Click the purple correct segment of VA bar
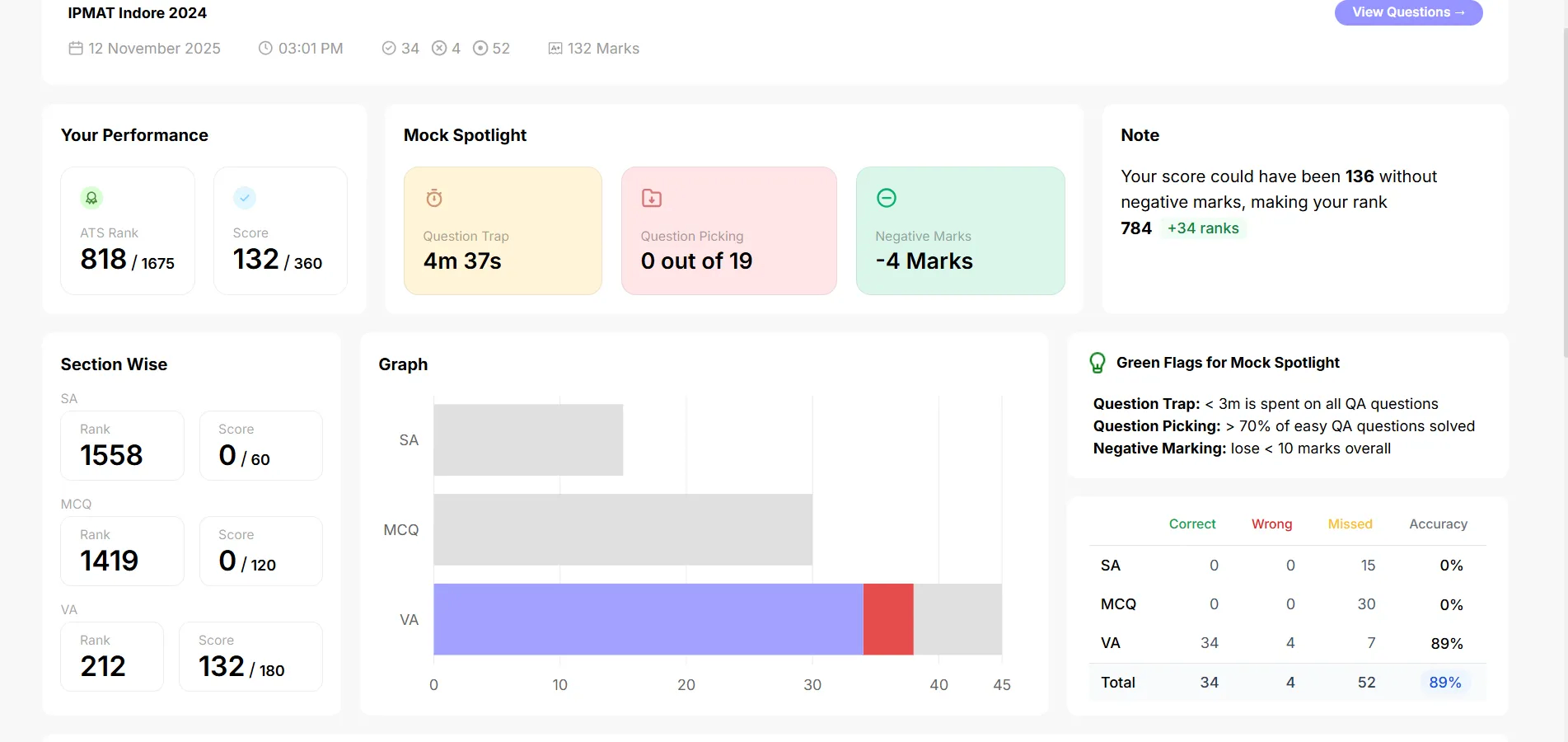1568x742 pixels. point(648,619)
